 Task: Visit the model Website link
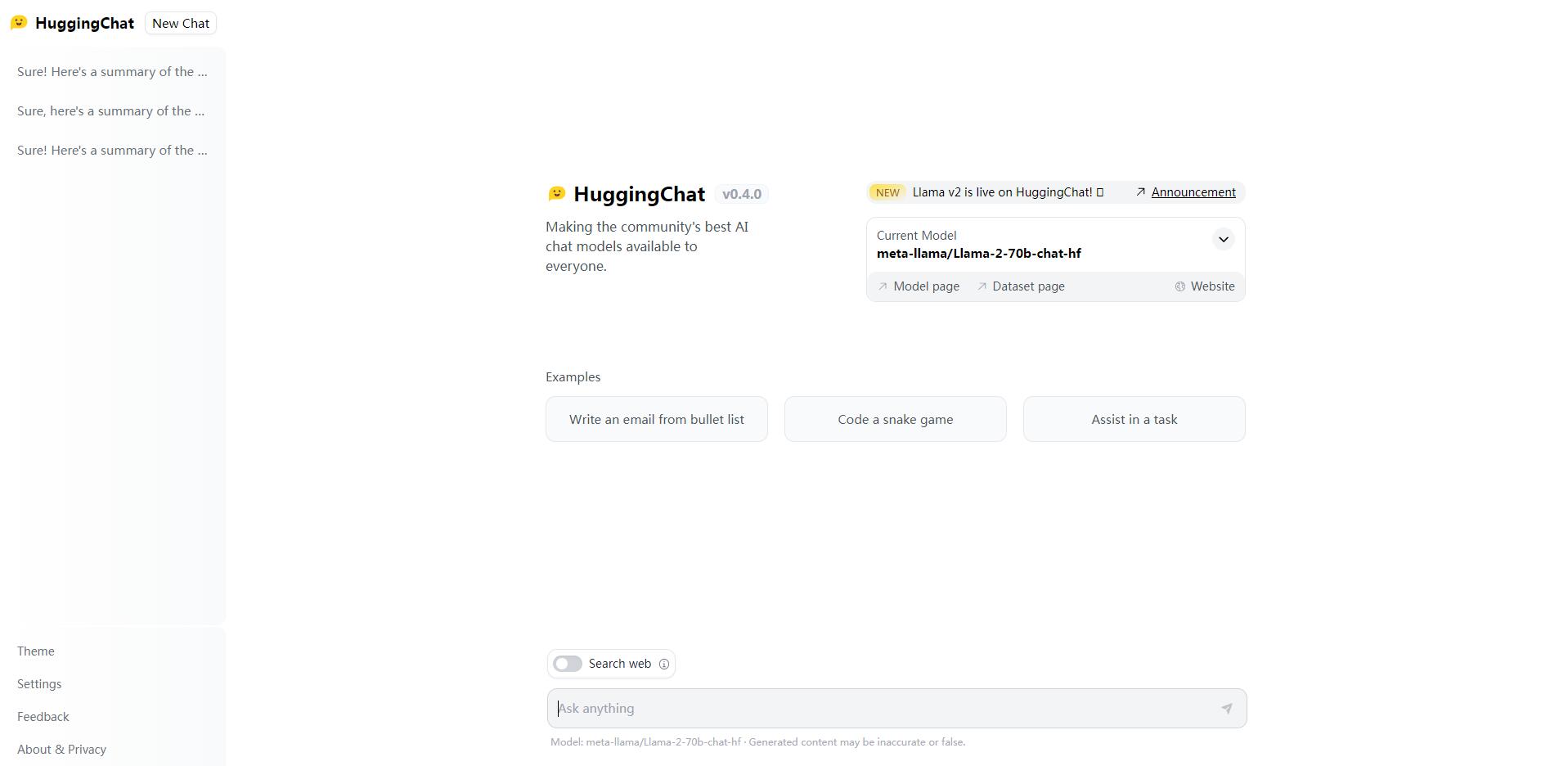[1212, 286]
